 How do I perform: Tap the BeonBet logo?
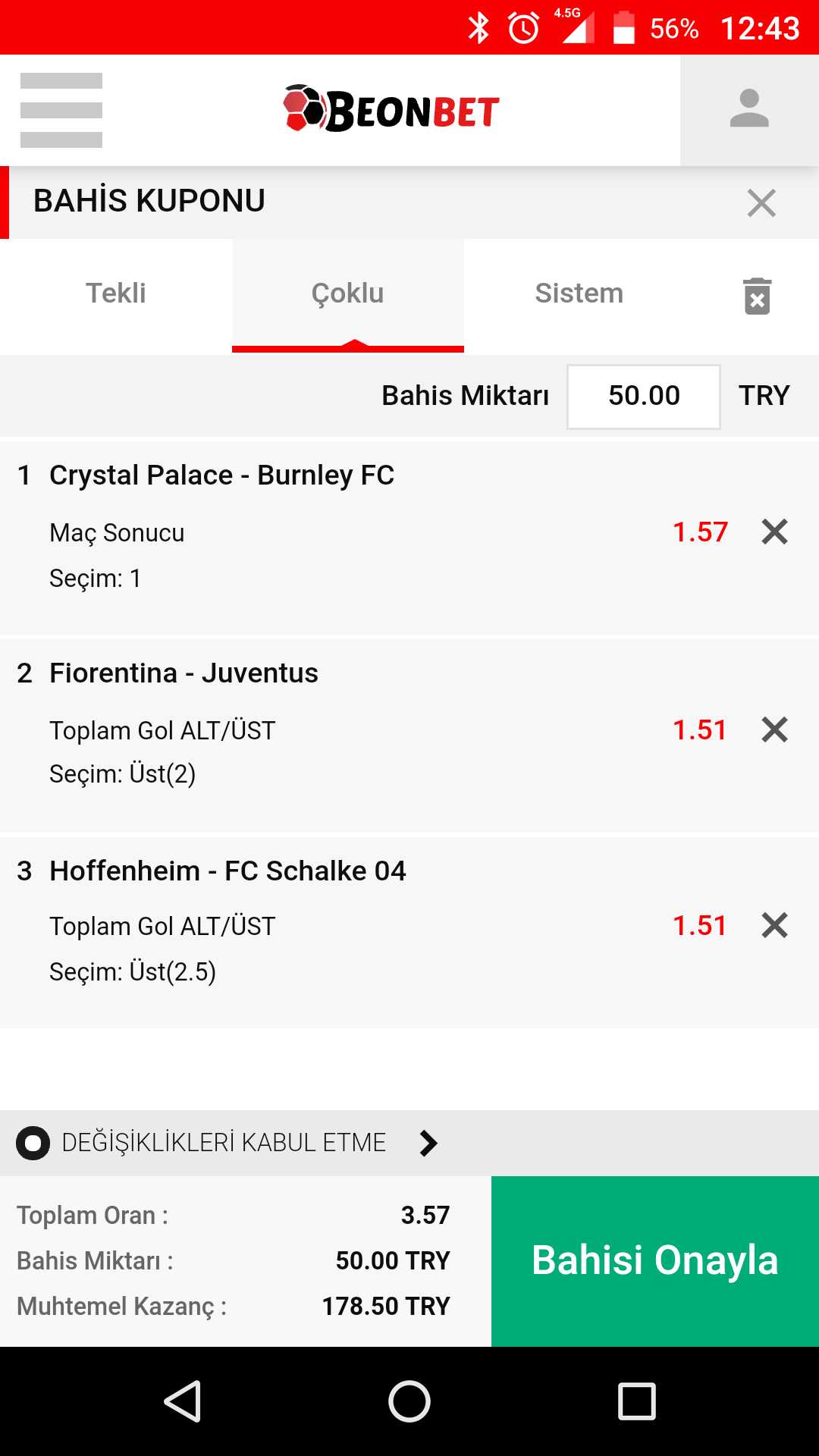point(391,109)
